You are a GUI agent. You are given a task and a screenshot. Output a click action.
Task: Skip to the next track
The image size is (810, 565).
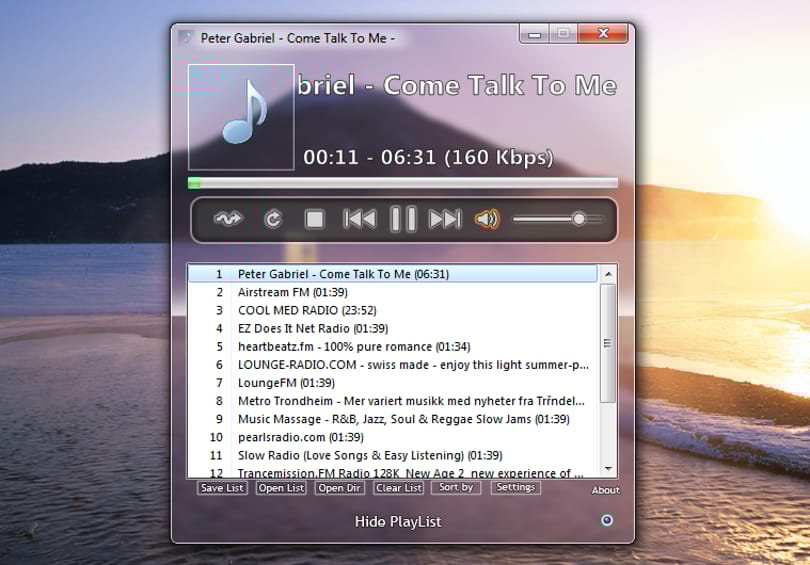445,219
